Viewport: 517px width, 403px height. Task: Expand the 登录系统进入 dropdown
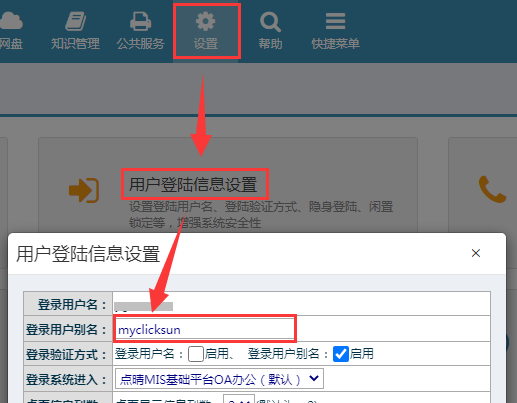[219, 379]
